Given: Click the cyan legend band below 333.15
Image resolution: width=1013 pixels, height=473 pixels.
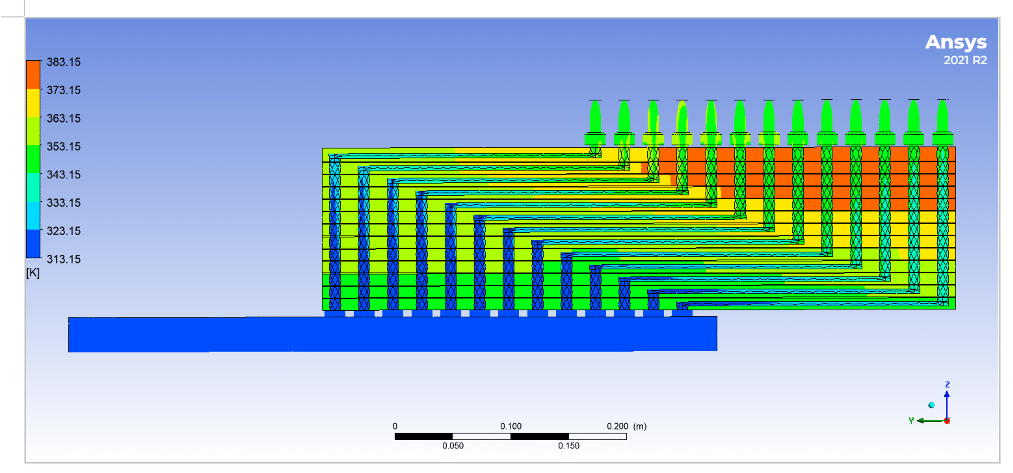Looking at the screenshot, I should 34,216.
